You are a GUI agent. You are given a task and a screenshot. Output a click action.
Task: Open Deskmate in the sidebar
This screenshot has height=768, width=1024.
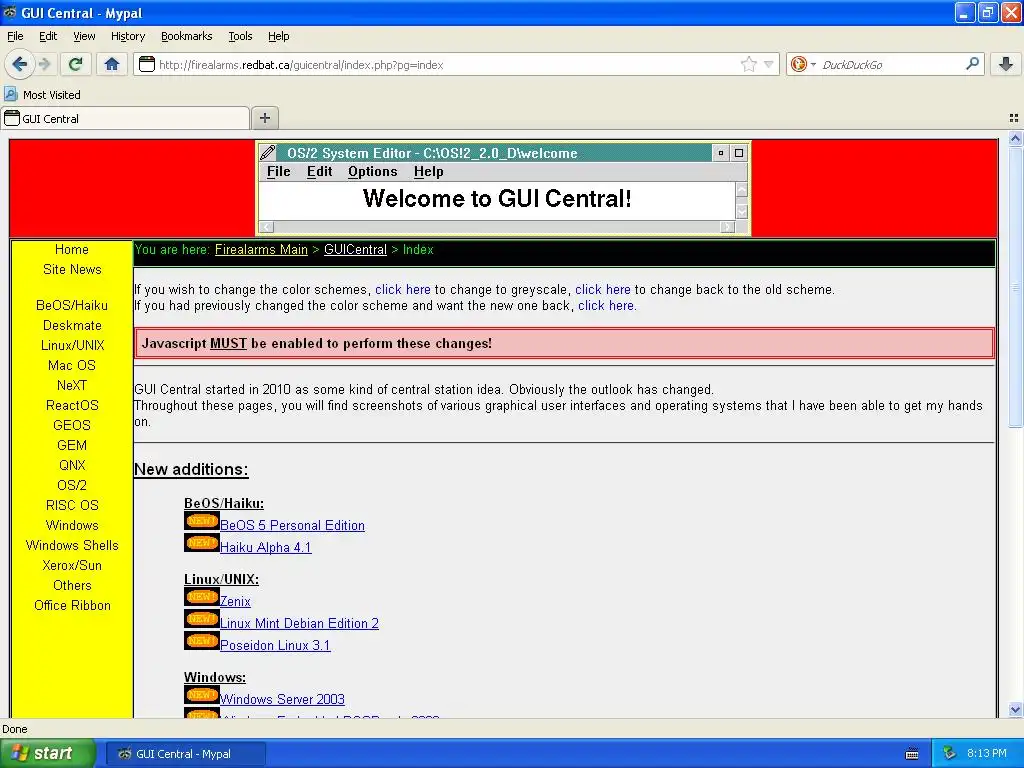72,325
